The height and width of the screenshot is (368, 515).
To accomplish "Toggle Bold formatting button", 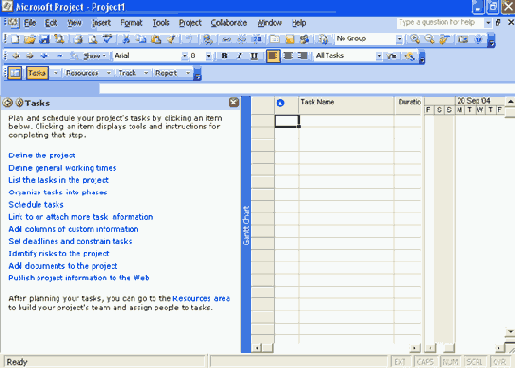I will tap(224, 56).
